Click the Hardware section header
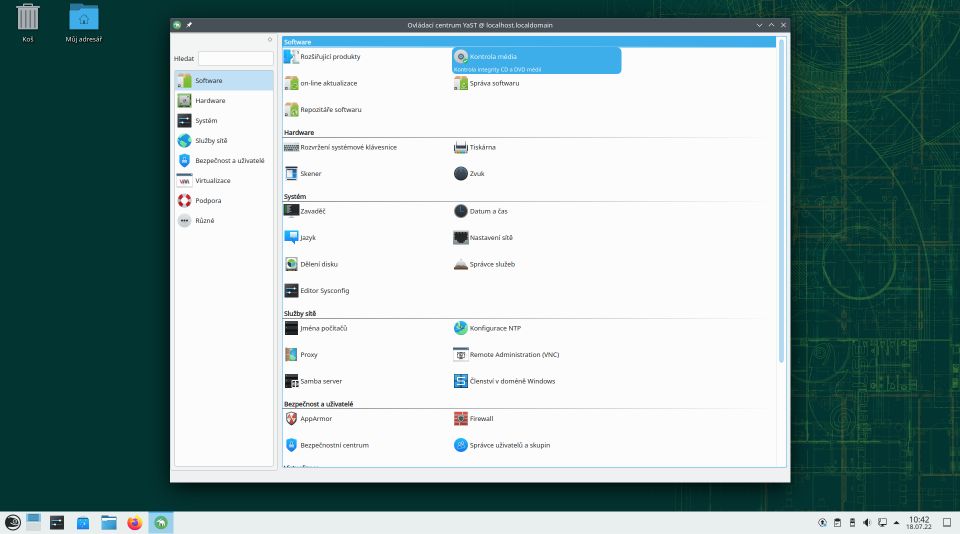Image resolution: width=960 pixels, height=534 pixels. (299, 133)
